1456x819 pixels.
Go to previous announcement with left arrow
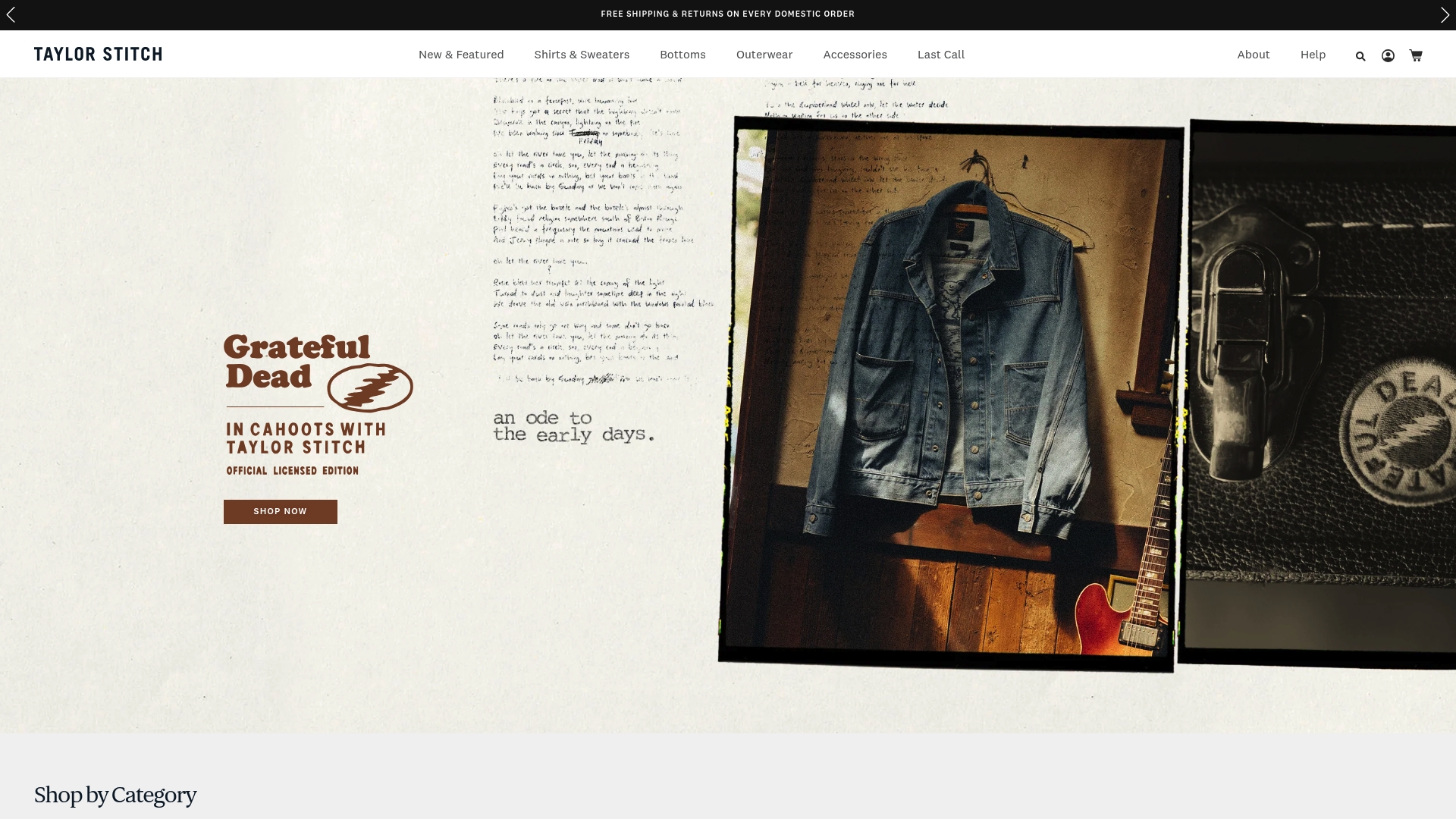pos(11,14)
